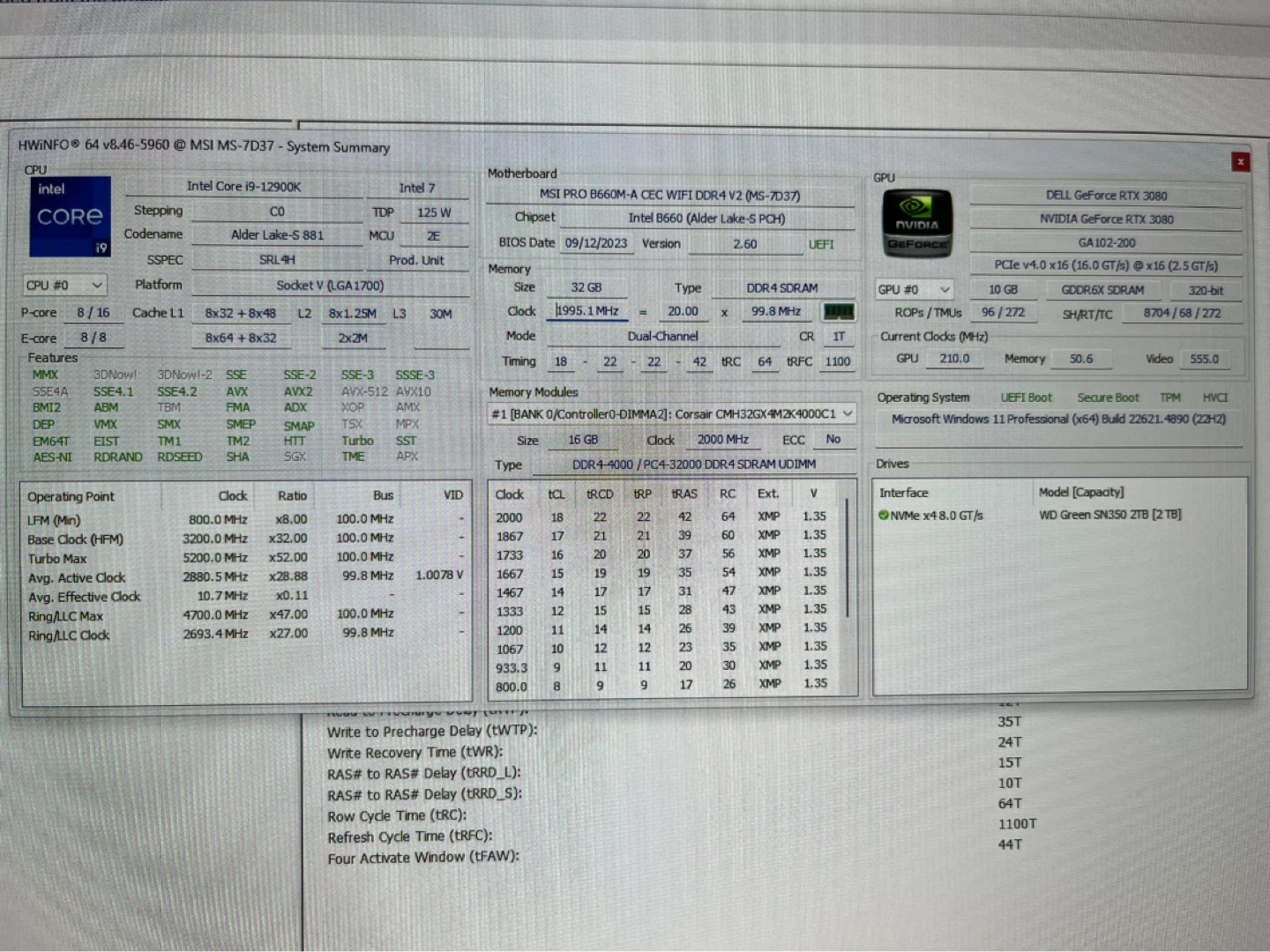This screenshot has height=952, width=1270.
Task: Click the DELL GeForce RTX 3080 field
Action: click(x=1106, y=196)
